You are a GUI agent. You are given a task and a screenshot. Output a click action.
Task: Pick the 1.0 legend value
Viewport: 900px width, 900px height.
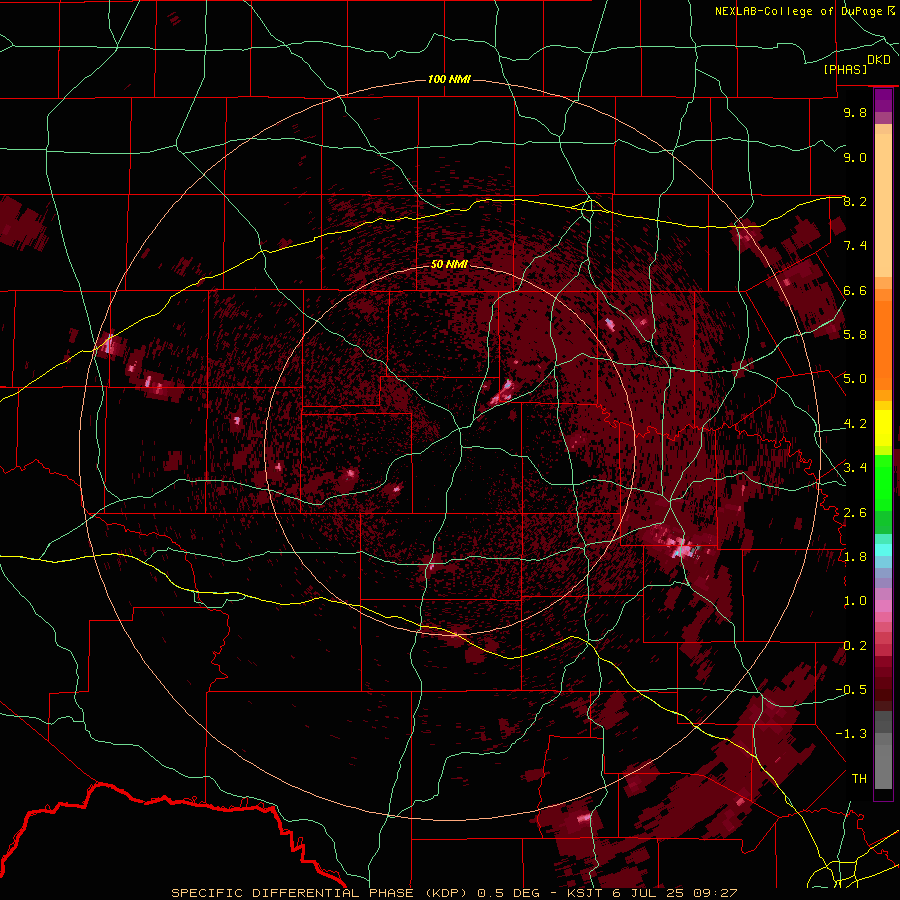(x=855, y=601)
